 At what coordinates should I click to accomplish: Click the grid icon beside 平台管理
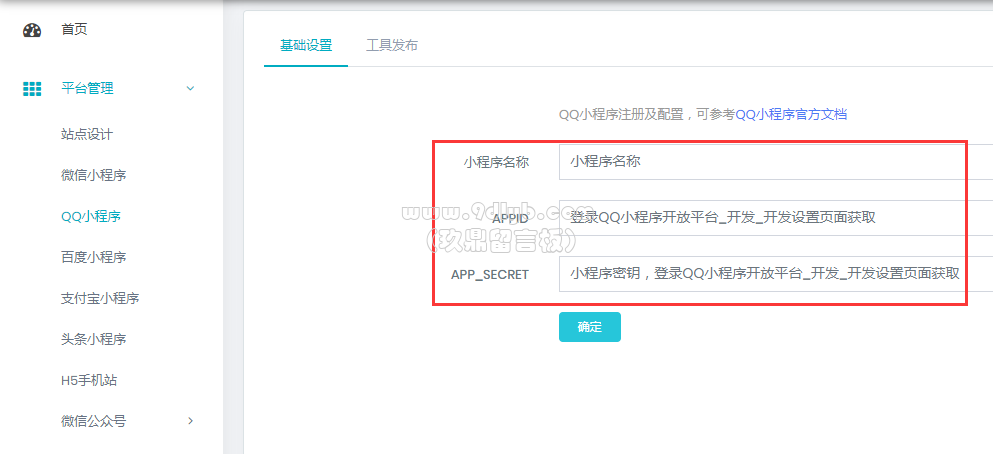32,89
